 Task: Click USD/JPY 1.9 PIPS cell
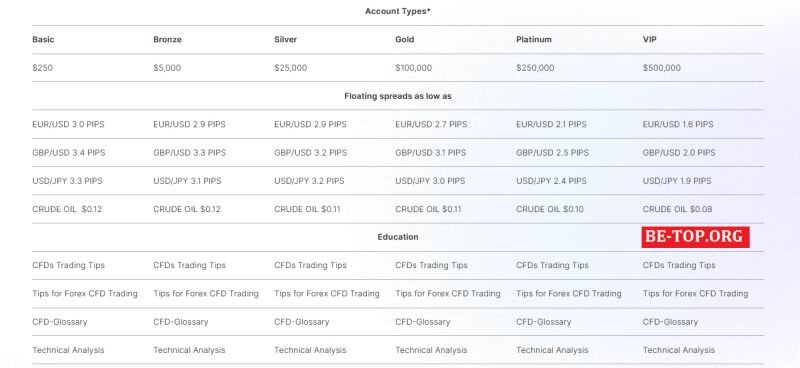pyautogui.click(x=677, y=181)
